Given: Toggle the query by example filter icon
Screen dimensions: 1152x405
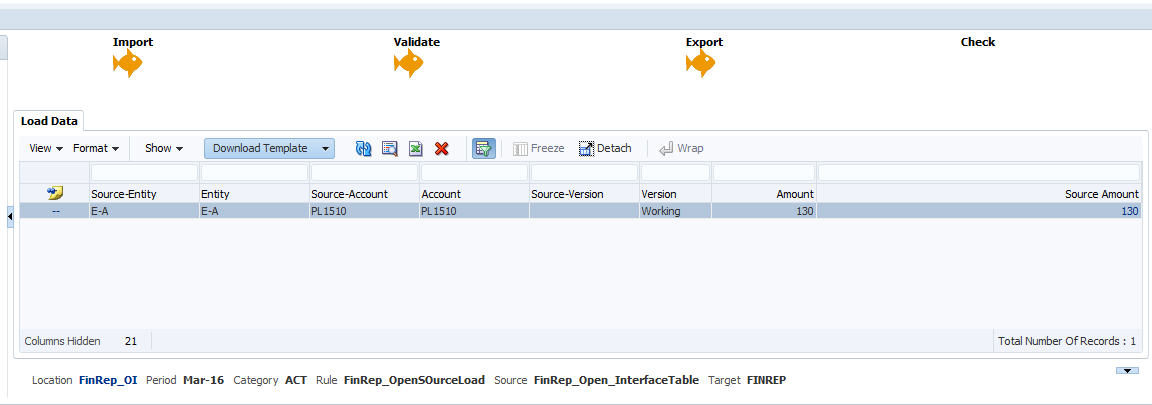Looking at the screenshot, I should tap(483, 148).
